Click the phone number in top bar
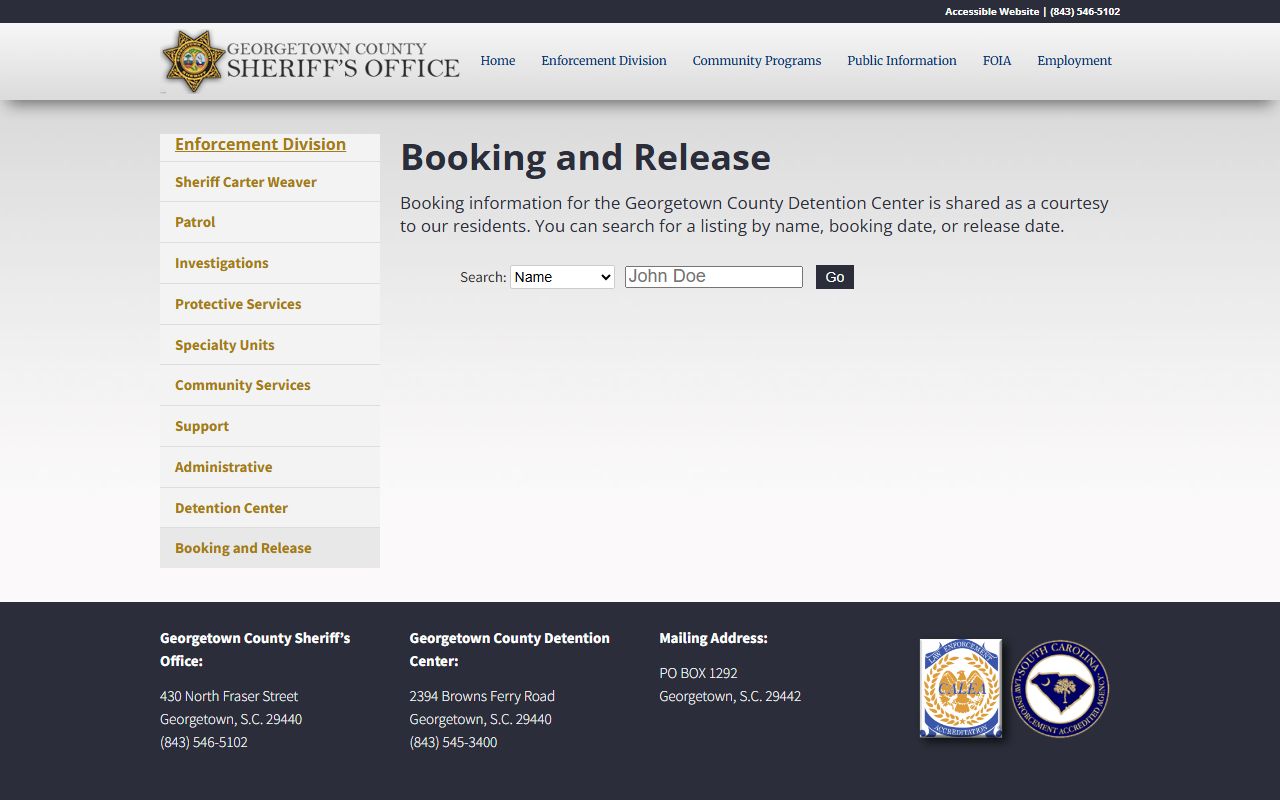 click(x=1085, y=12)
